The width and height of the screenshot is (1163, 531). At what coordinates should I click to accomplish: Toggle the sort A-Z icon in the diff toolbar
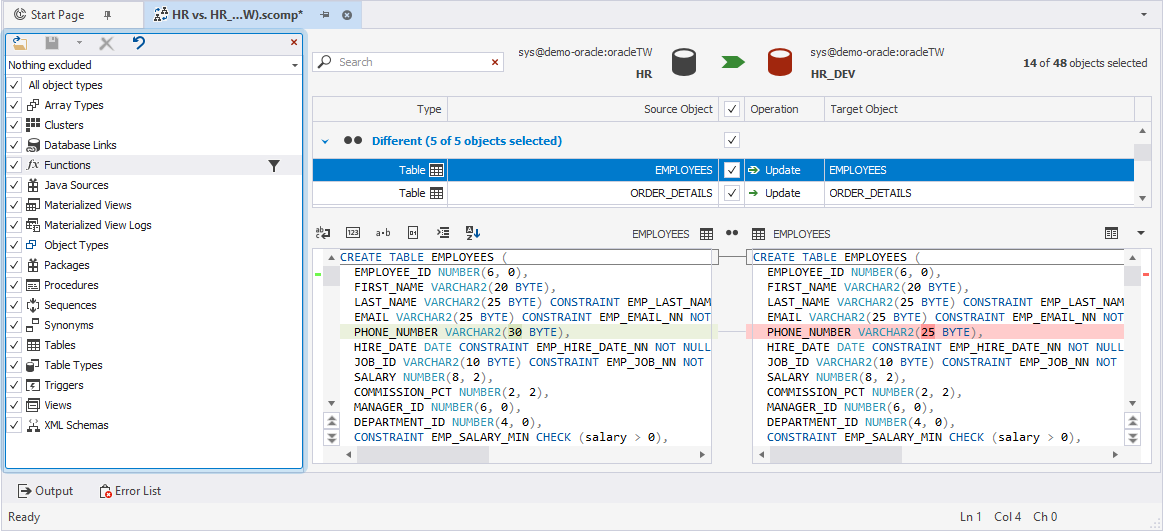(473, 233)
